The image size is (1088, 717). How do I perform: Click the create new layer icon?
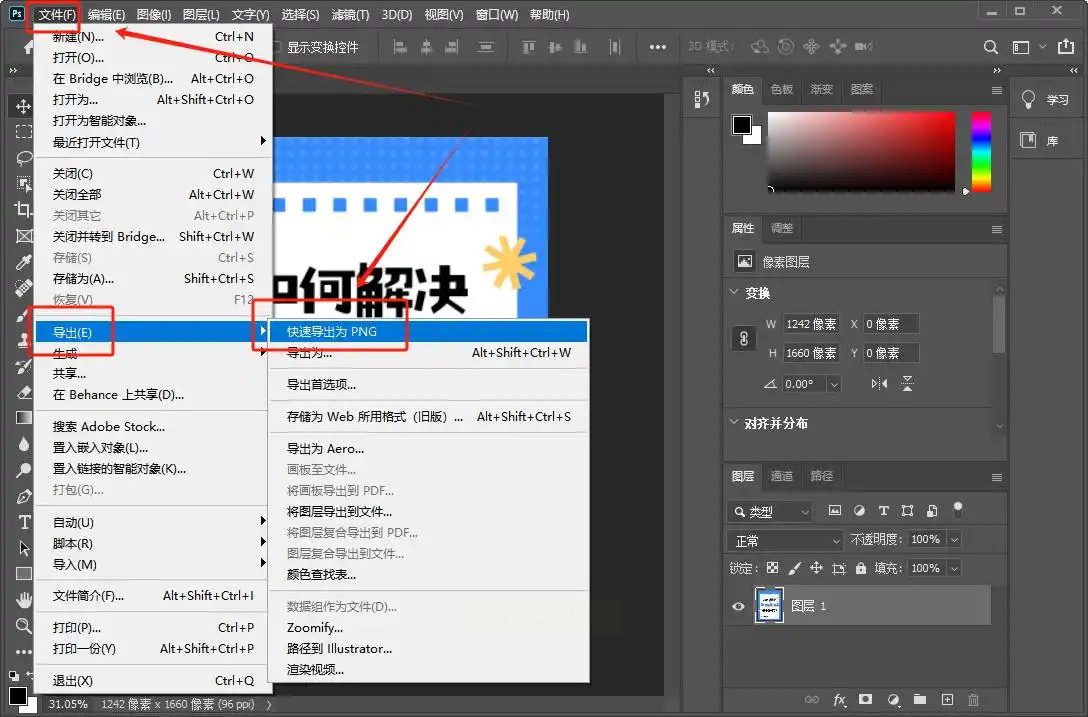[x=947, y=700]
